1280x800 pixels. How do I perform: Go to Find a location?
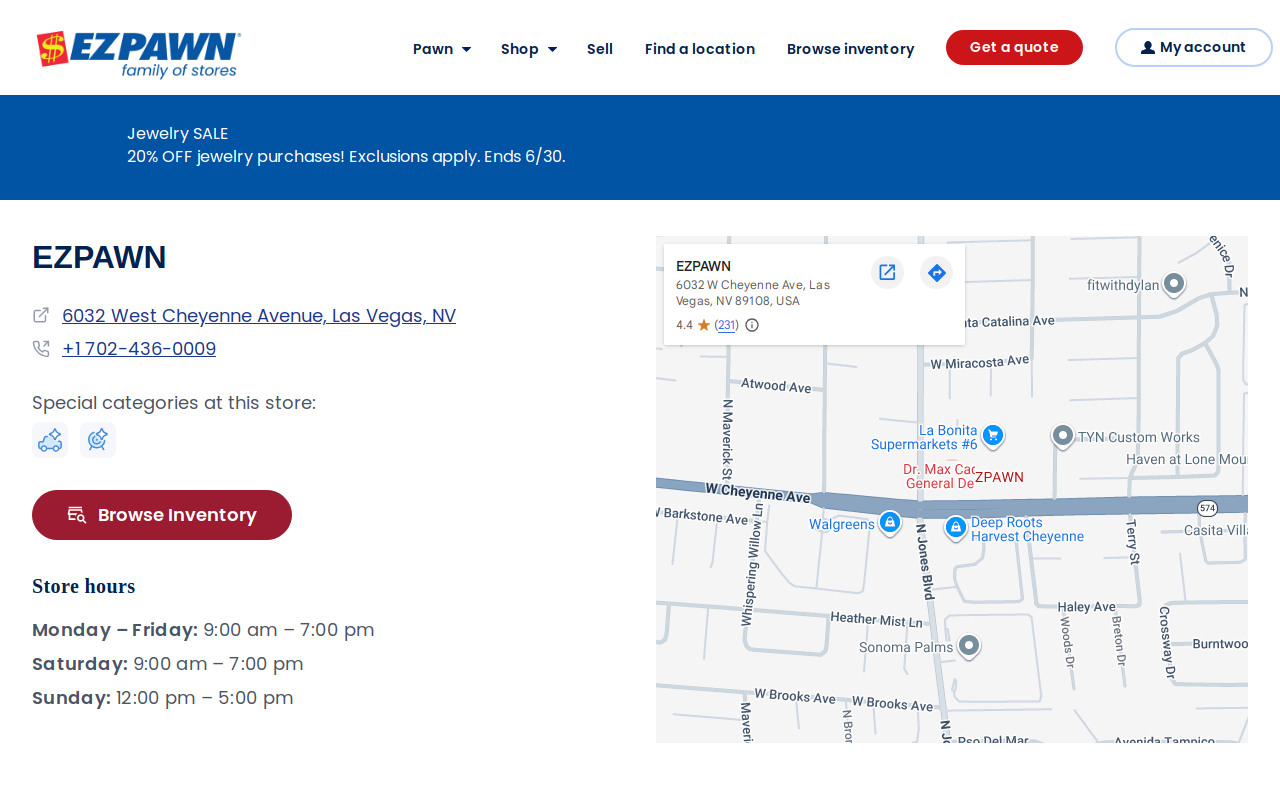(x=700, y=49)
